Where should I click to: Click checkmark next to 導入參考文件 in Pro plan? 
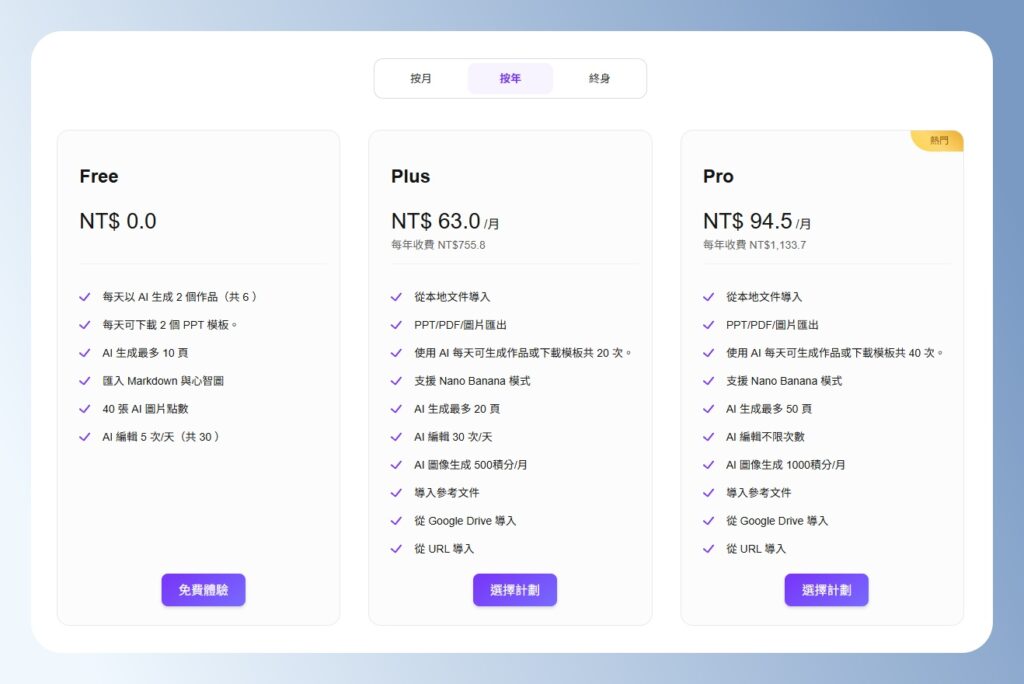coord(707,492)
